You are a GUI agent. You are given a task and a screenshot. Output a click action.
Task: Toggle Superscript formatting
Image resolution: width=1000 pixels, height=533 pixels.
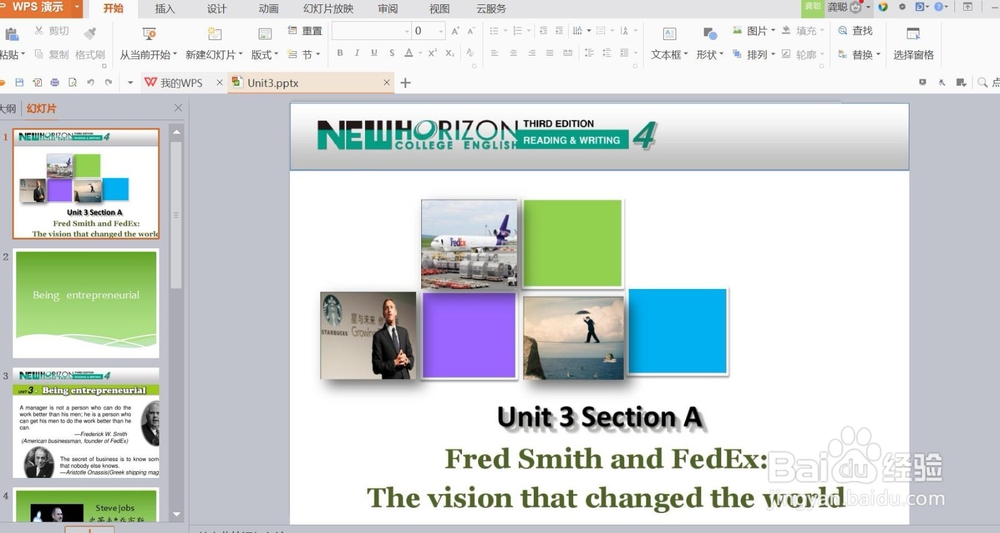432,53
